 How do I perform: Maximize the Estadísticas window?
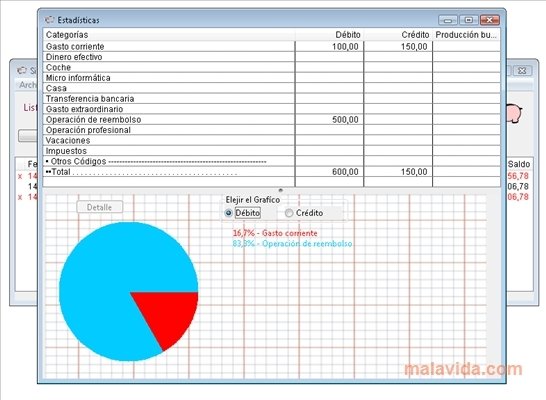tap(469, 20)
